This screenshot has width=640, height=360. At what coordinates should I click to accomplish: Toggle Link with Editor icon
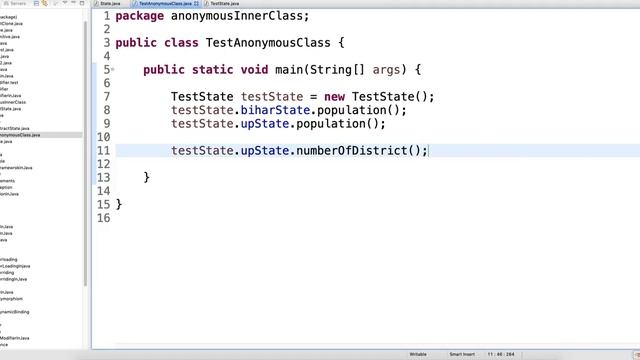[x=45, y=3]
